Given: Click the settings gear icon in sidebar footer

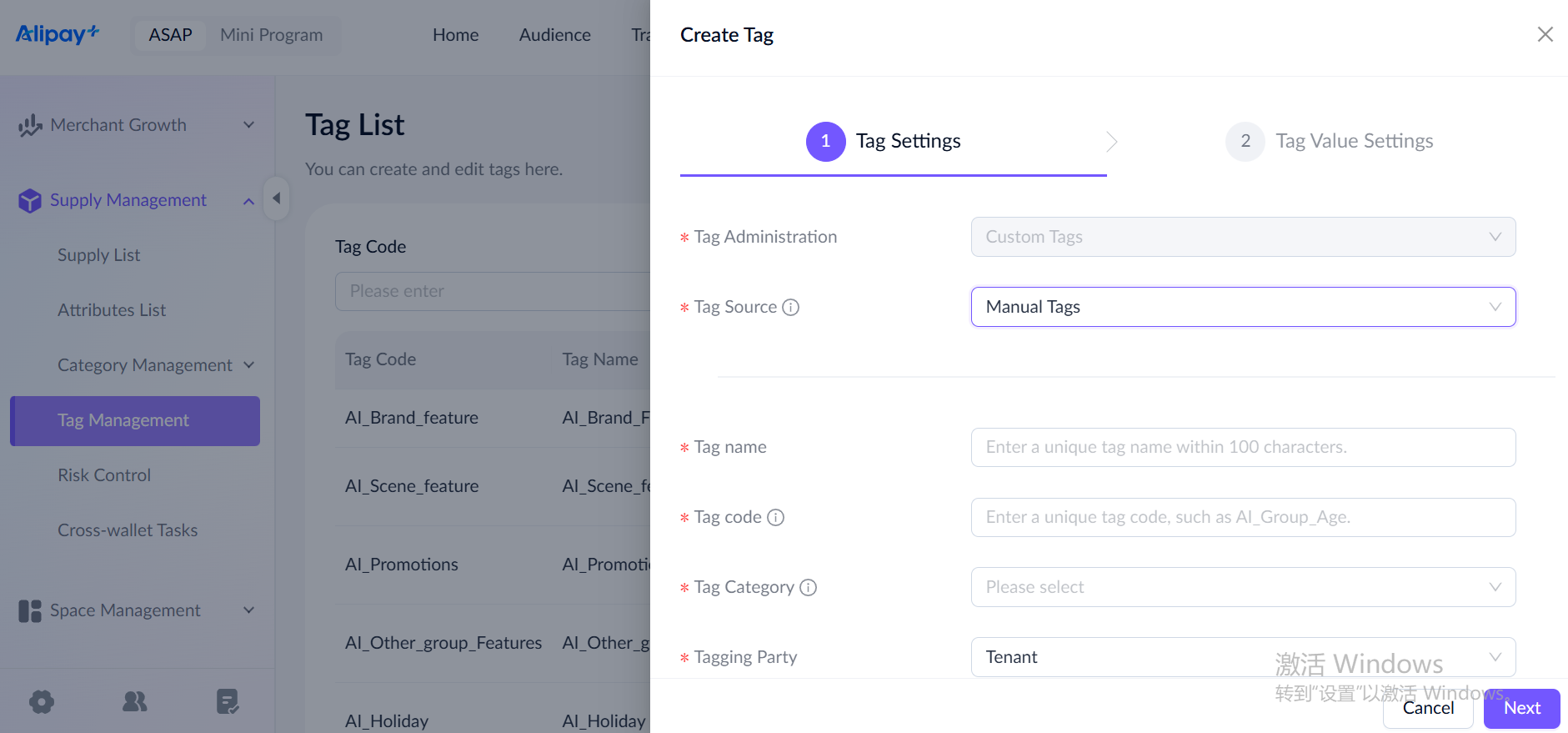Looking at the screenshot, I should click(42, 701).
